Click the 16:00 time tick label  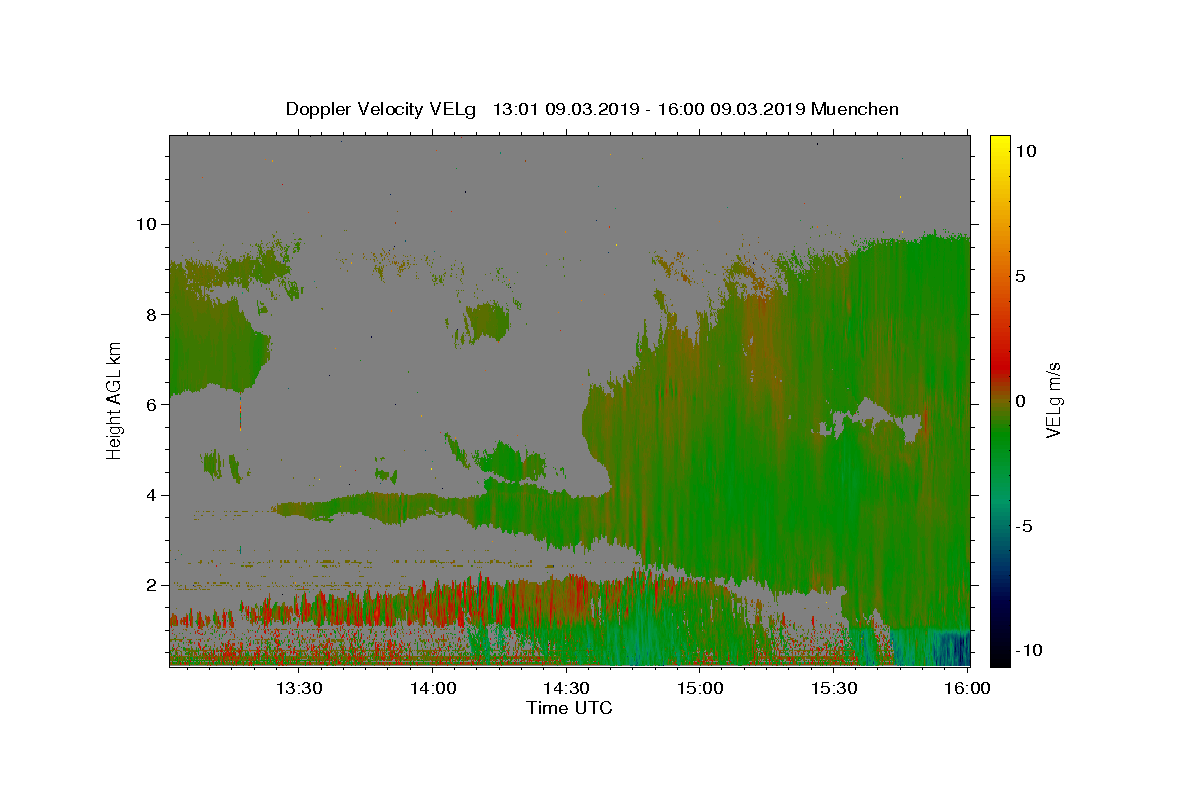pos(967,688)
